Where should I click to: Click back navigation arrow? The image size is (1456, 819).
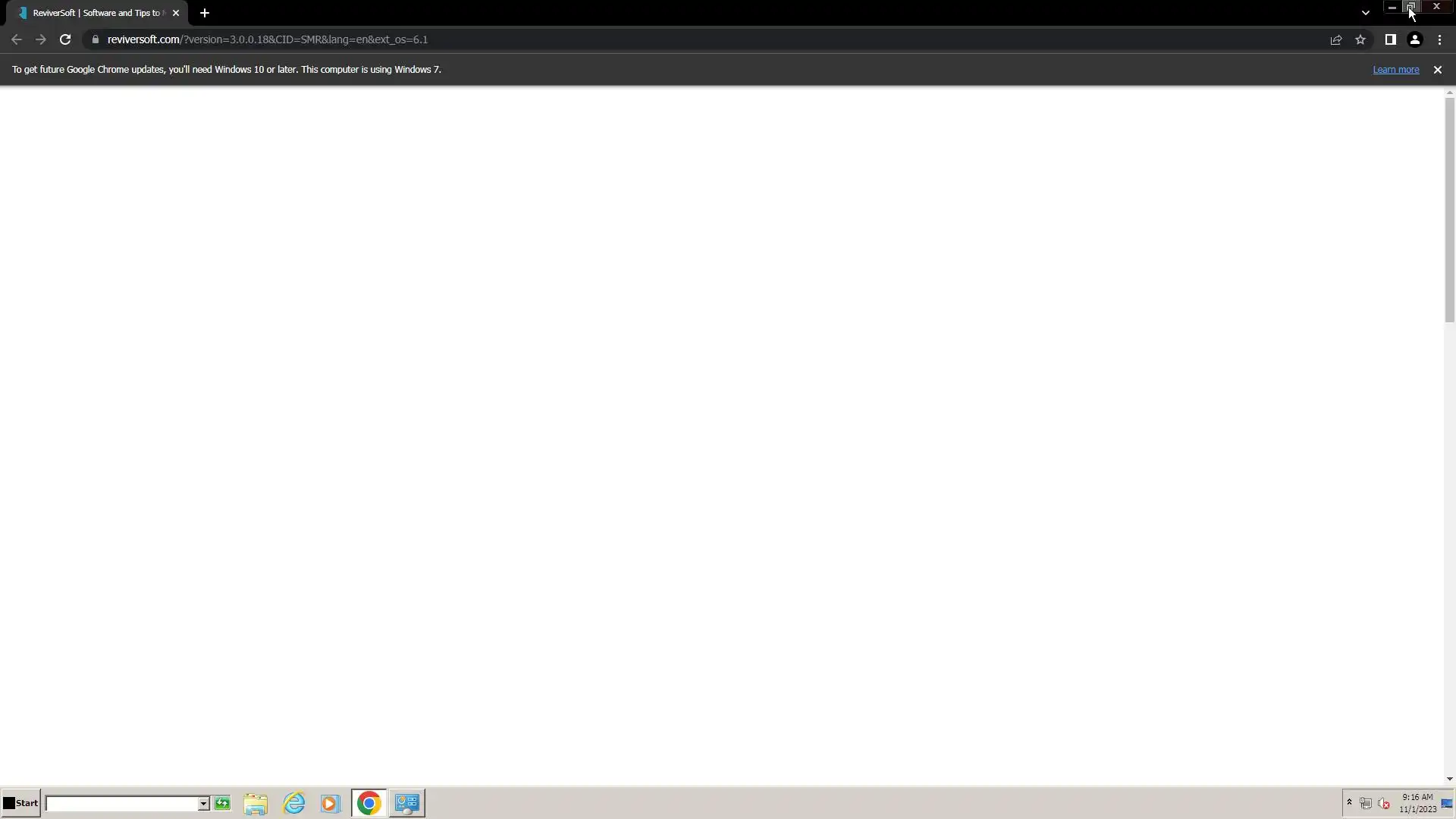(17, 39)
